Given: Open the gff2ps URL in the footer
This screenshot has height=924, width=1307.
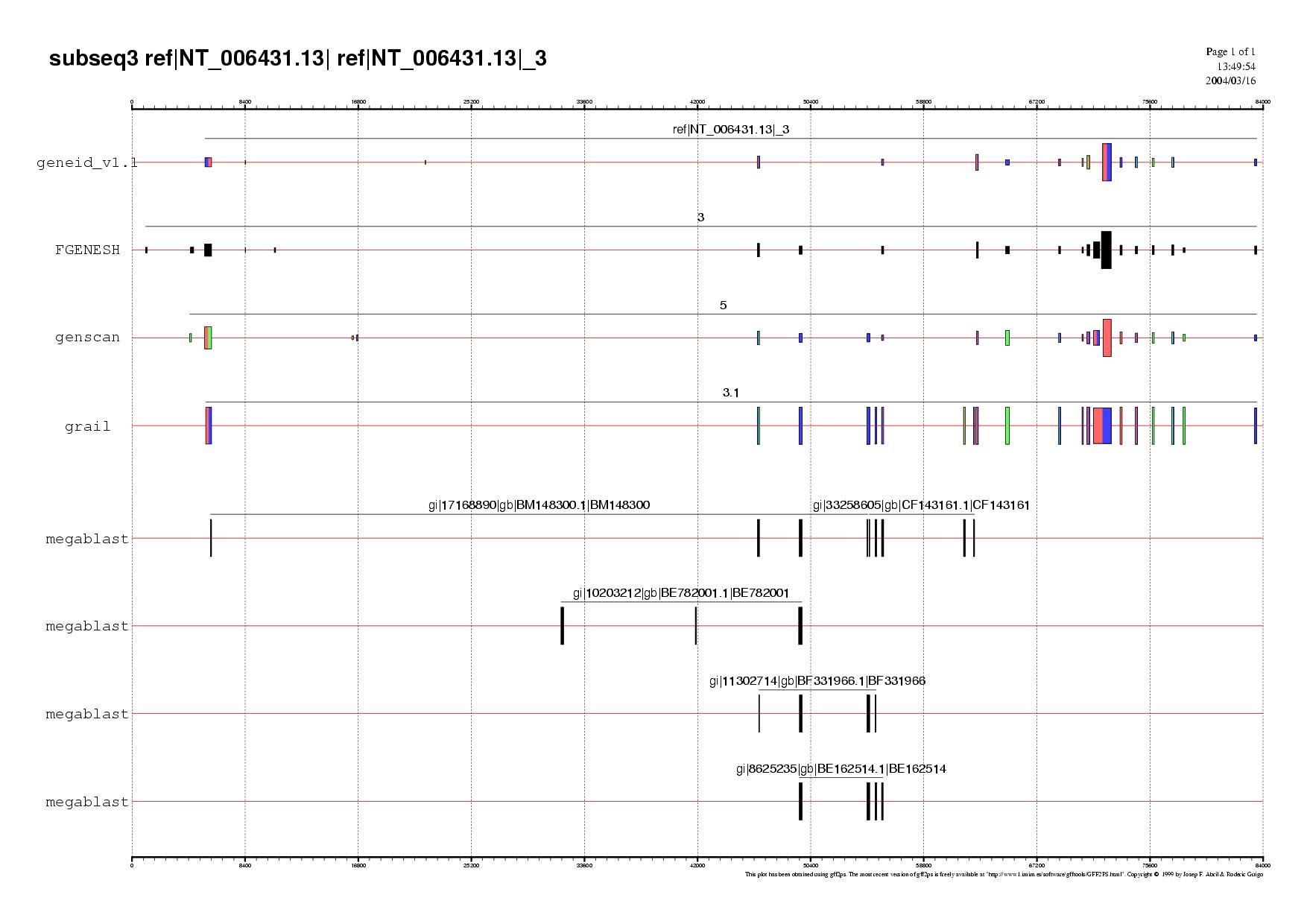Looking at the screenshot, I should pyautogui.click(x=1054, y=875).
